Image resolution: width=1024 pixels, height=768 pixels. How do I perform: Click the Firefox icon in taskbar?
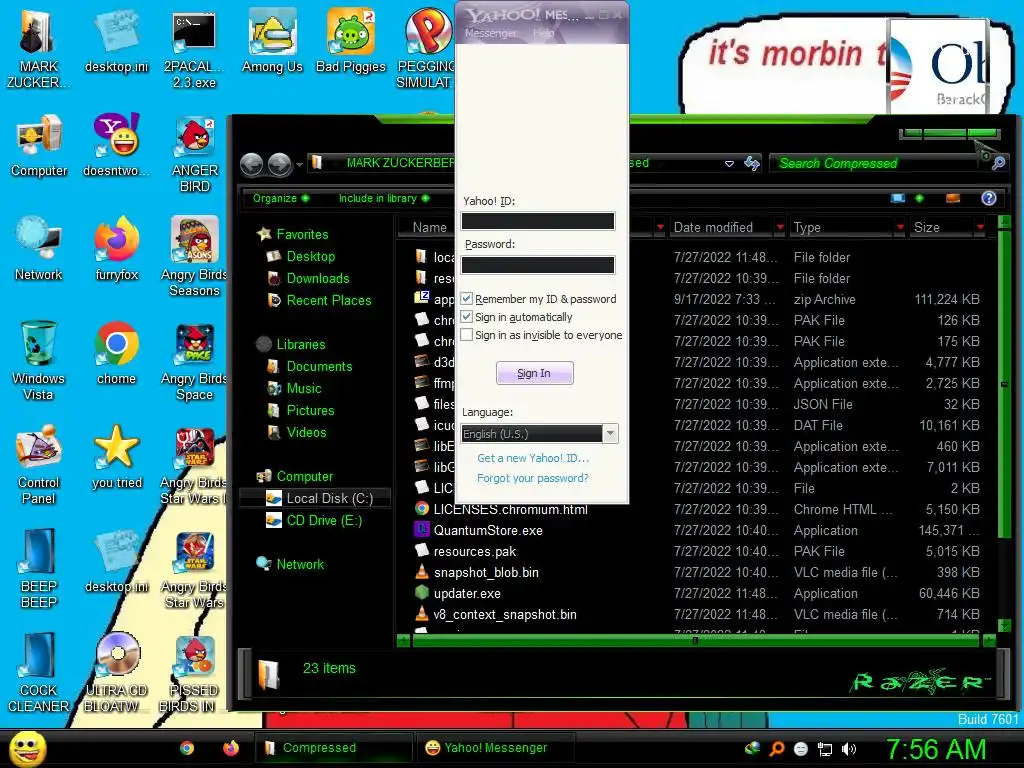[x=231, y=748]
